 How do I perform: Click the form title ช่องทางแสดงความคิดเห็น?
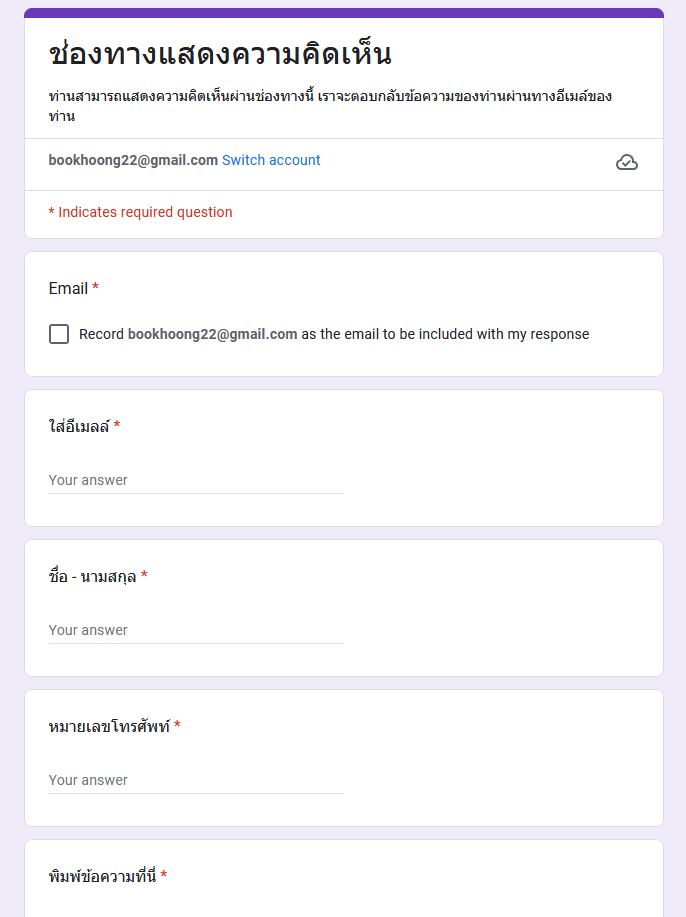tap(220, 55)
